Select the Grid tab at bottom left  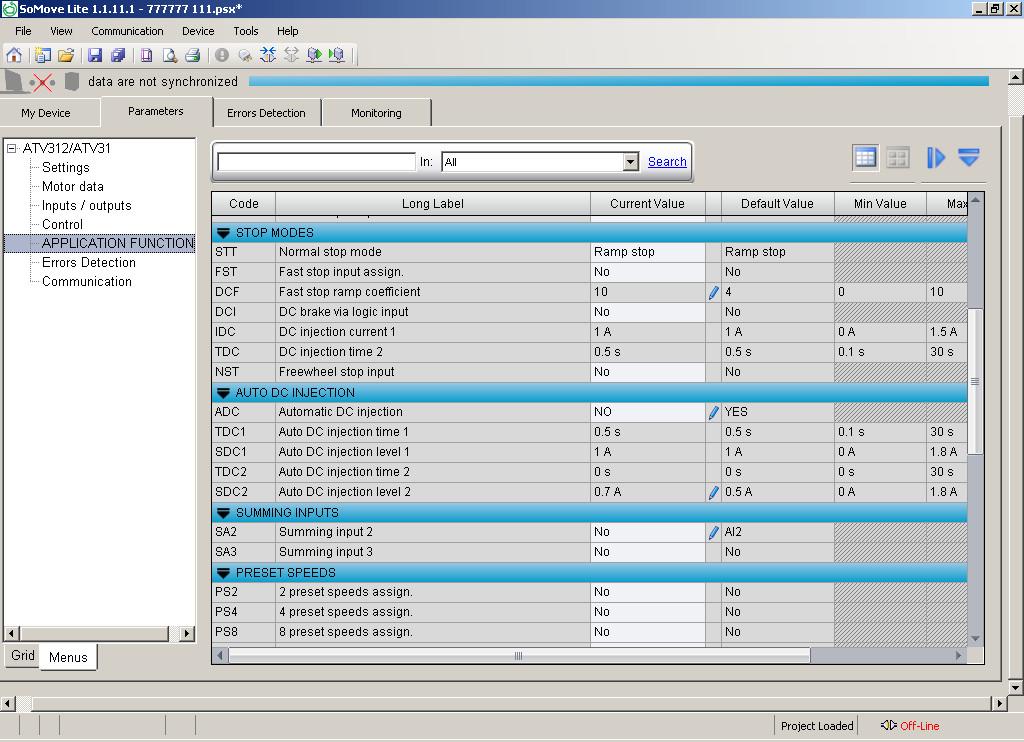point(23,655)
